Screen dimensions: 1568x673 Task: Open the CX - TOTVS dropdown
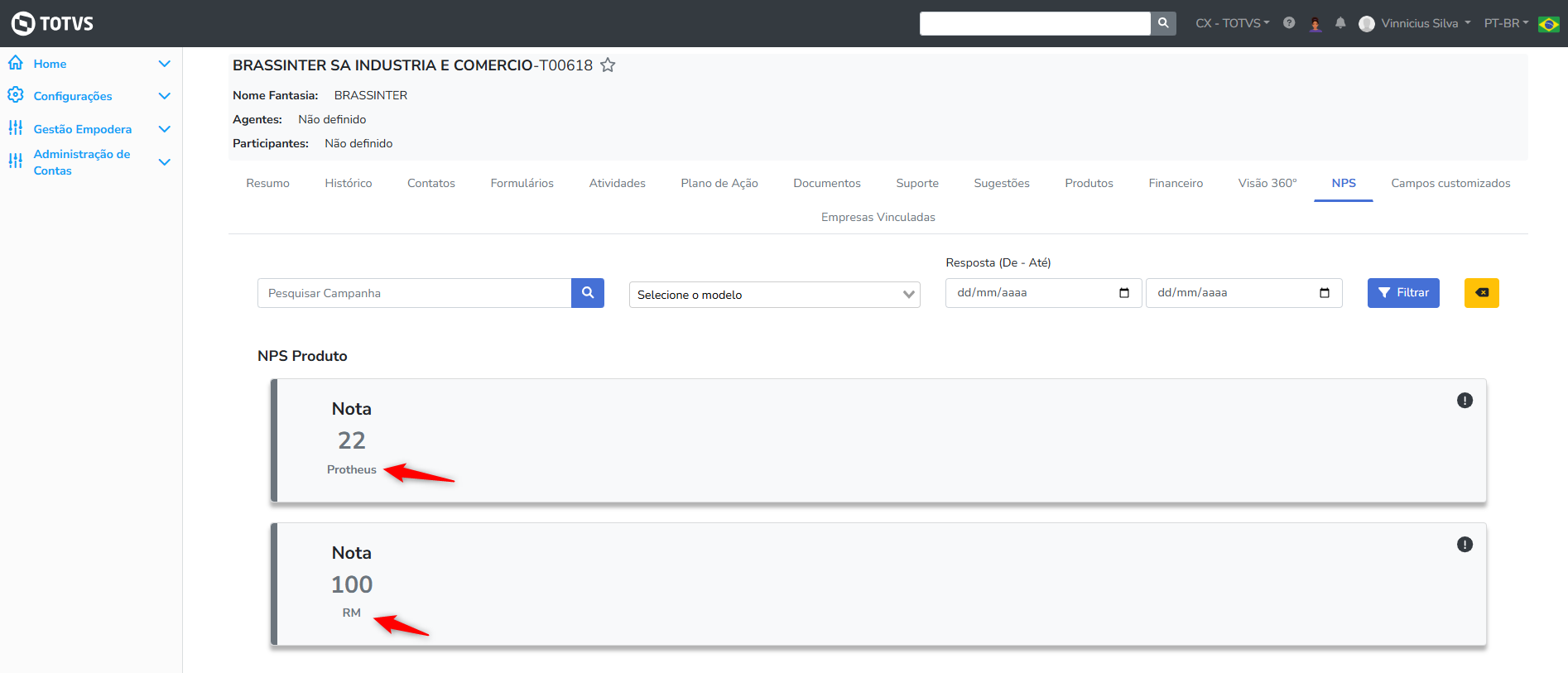click(1232, 23)
